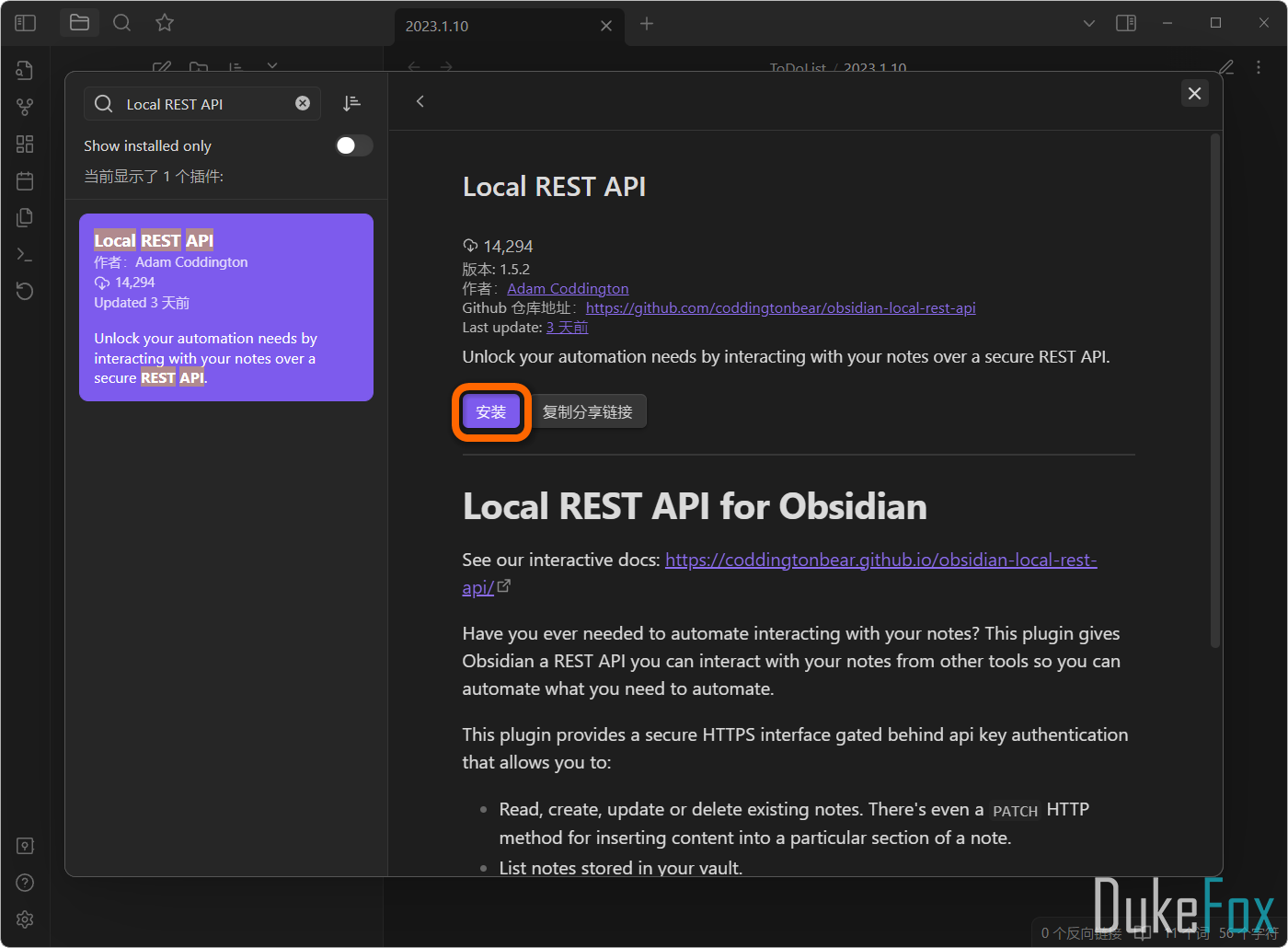Open the more options menu for the note
This screenshot has height=948, width=1288.
(x=1259, y=67)
